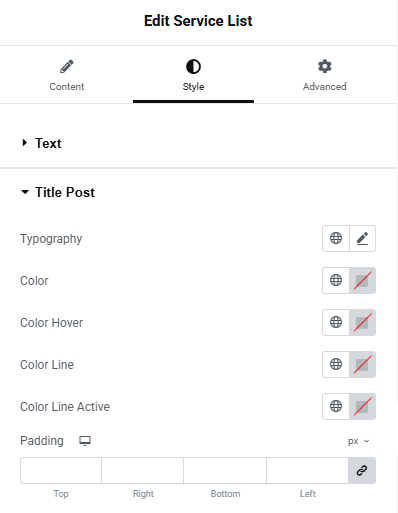Open the Color Line Active swatch picker
The width and height of the screenshot is (398, 513).
click(x=362, y=406)
